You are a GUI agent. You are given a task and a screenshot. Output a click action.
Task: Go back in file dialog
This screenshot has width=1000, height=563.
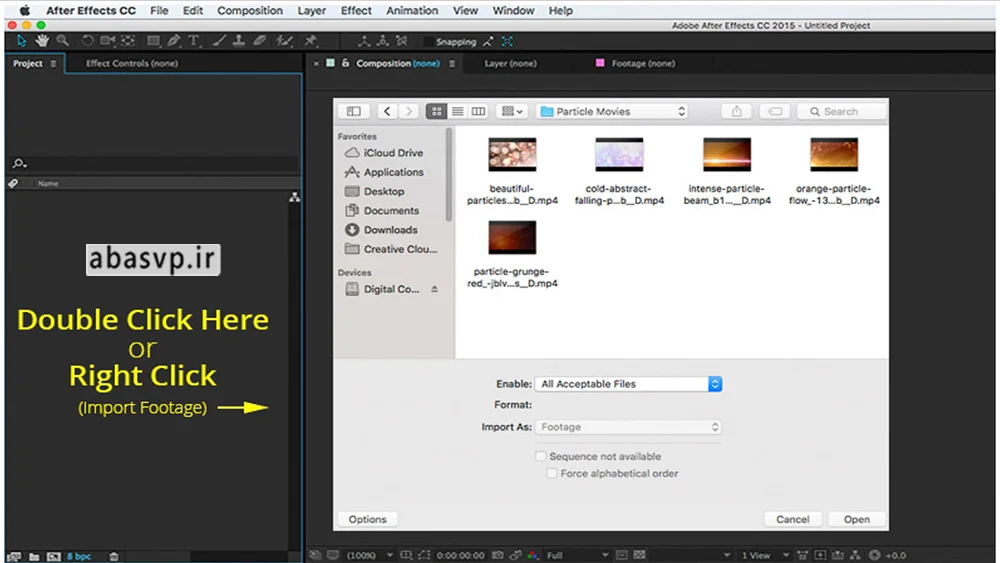pyautogui.click(x=387, y=111)
